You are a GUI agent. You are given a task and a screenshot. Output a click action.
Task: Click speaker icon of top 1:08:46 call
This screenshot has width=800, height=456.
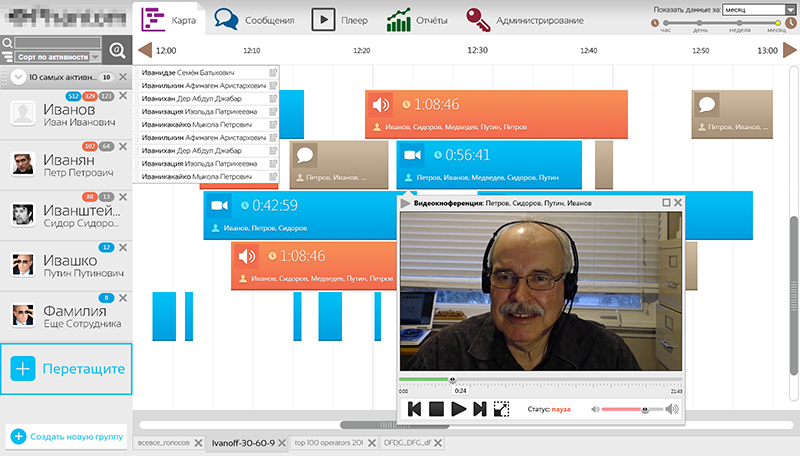point(381,105)
